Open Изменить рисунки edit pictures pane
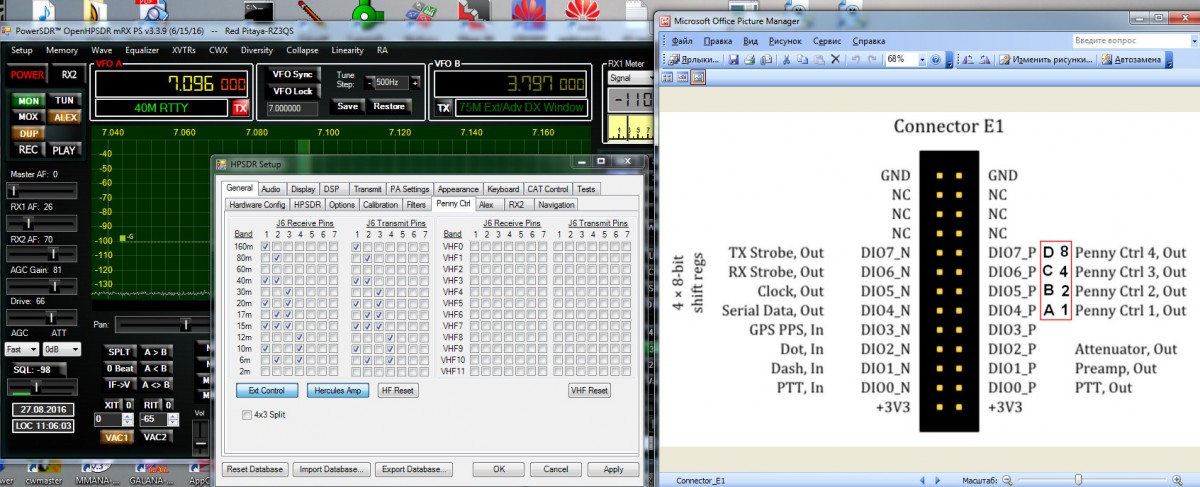Screen dimensions: 1200x487 coord(1047,59)
